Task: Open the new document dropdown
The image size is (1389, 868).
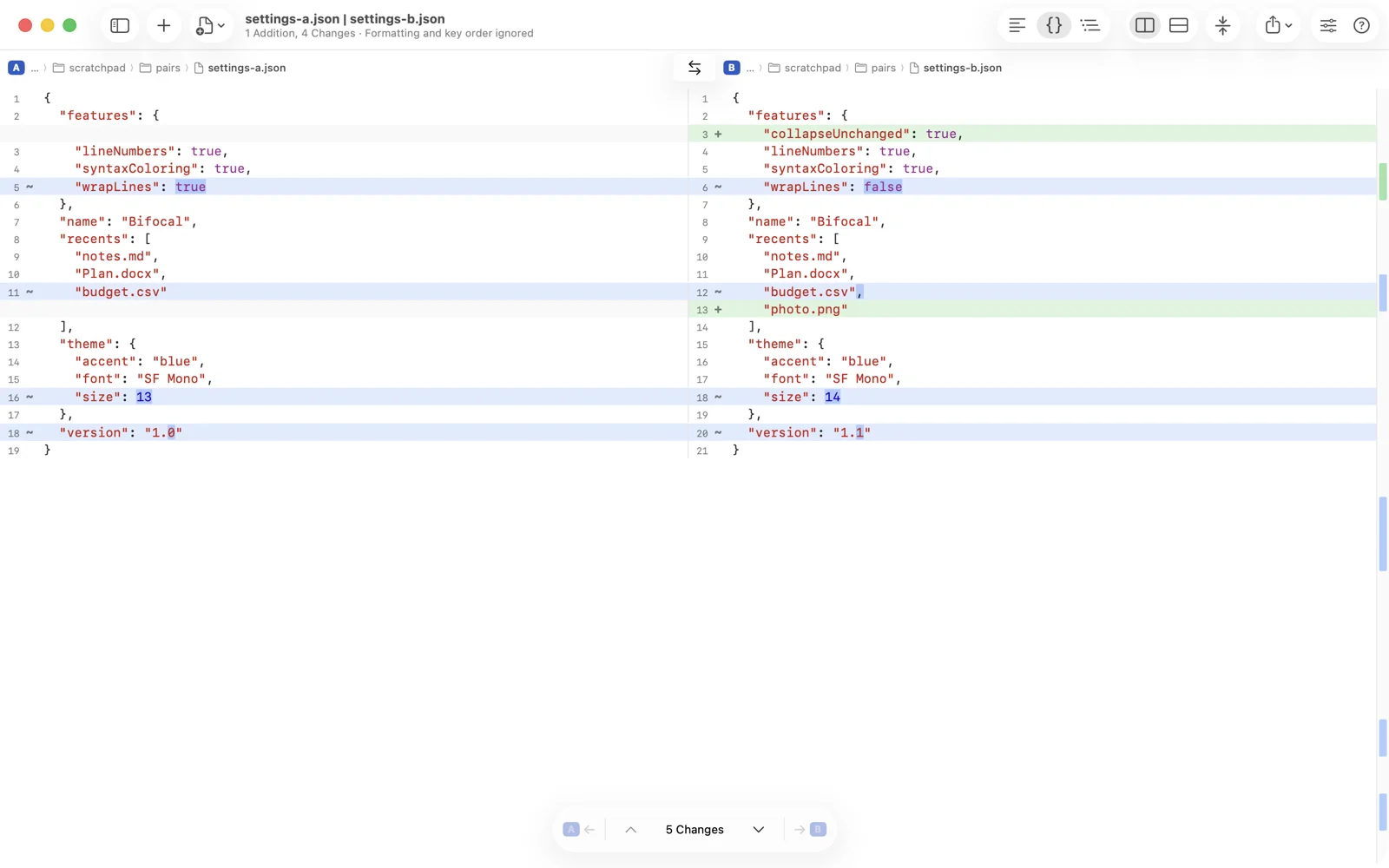Action: tap(210, 25)
